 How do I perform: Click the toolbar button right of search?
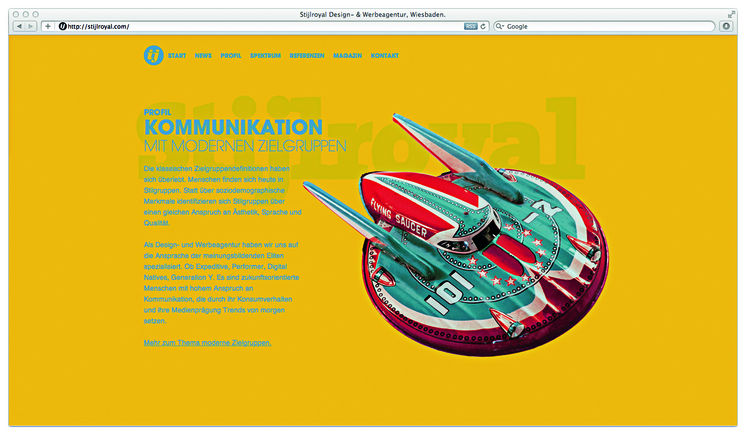coord(726,26)
